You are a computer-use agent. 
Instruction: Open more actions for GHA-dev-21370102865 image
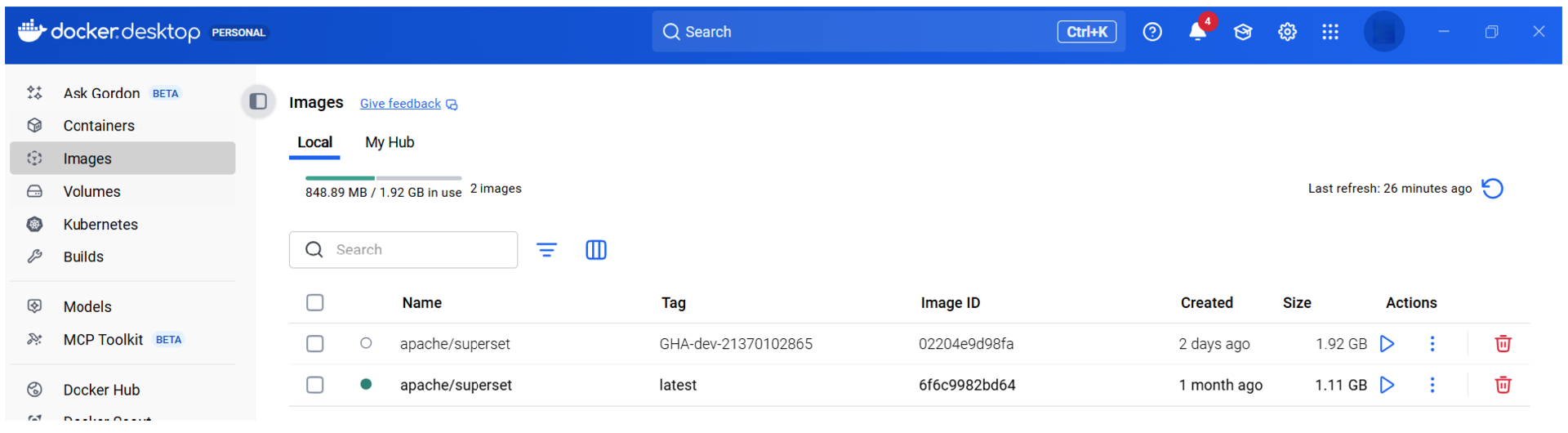click(1432, 344)
